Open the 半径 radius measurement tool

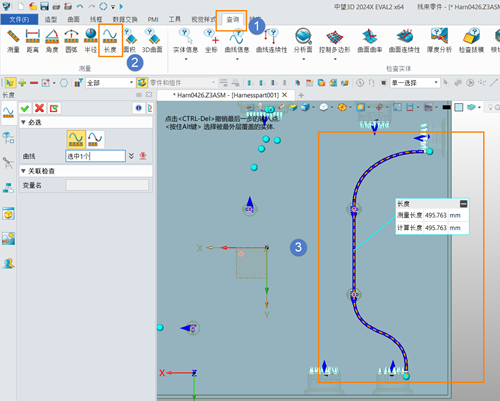point(90,41)
